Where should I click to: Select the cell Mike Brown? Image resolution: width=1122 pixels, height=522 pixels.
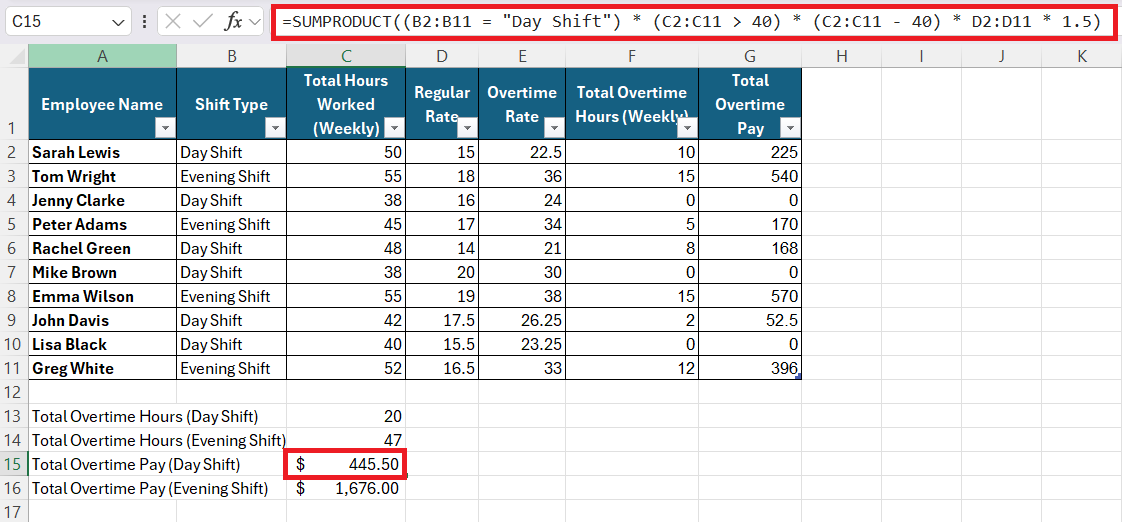pos(102,272)
